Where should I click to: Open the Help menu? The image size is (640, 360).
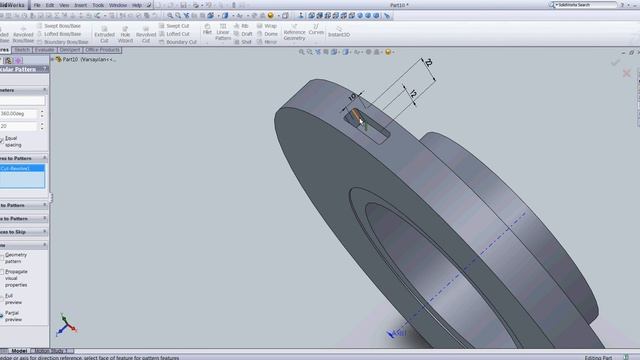[x=137, y=5]
